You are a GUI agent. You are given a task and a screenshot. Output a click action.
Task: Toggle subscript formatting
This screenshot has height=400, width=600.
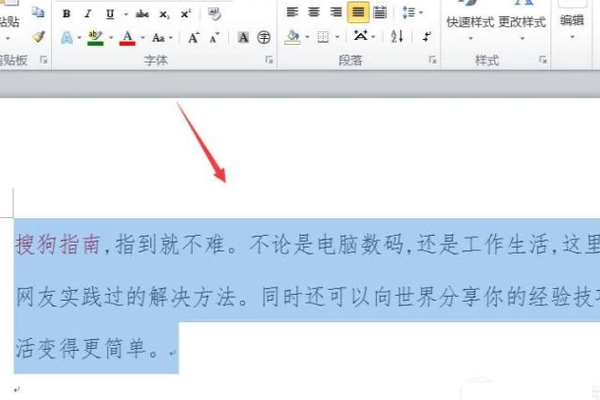click(164, 15)
